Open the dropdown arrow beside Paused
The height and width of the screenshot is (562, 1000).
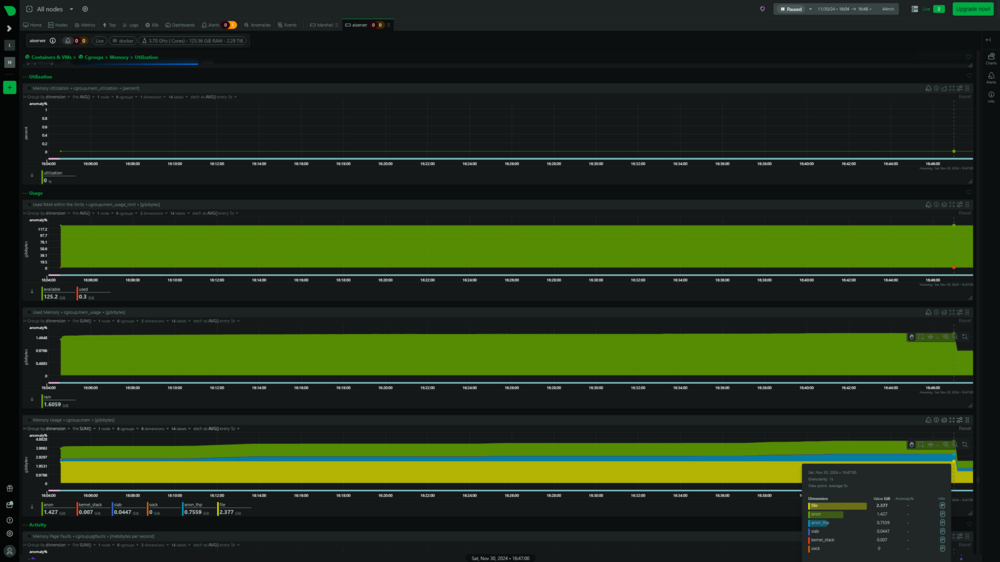click(811, 10)
